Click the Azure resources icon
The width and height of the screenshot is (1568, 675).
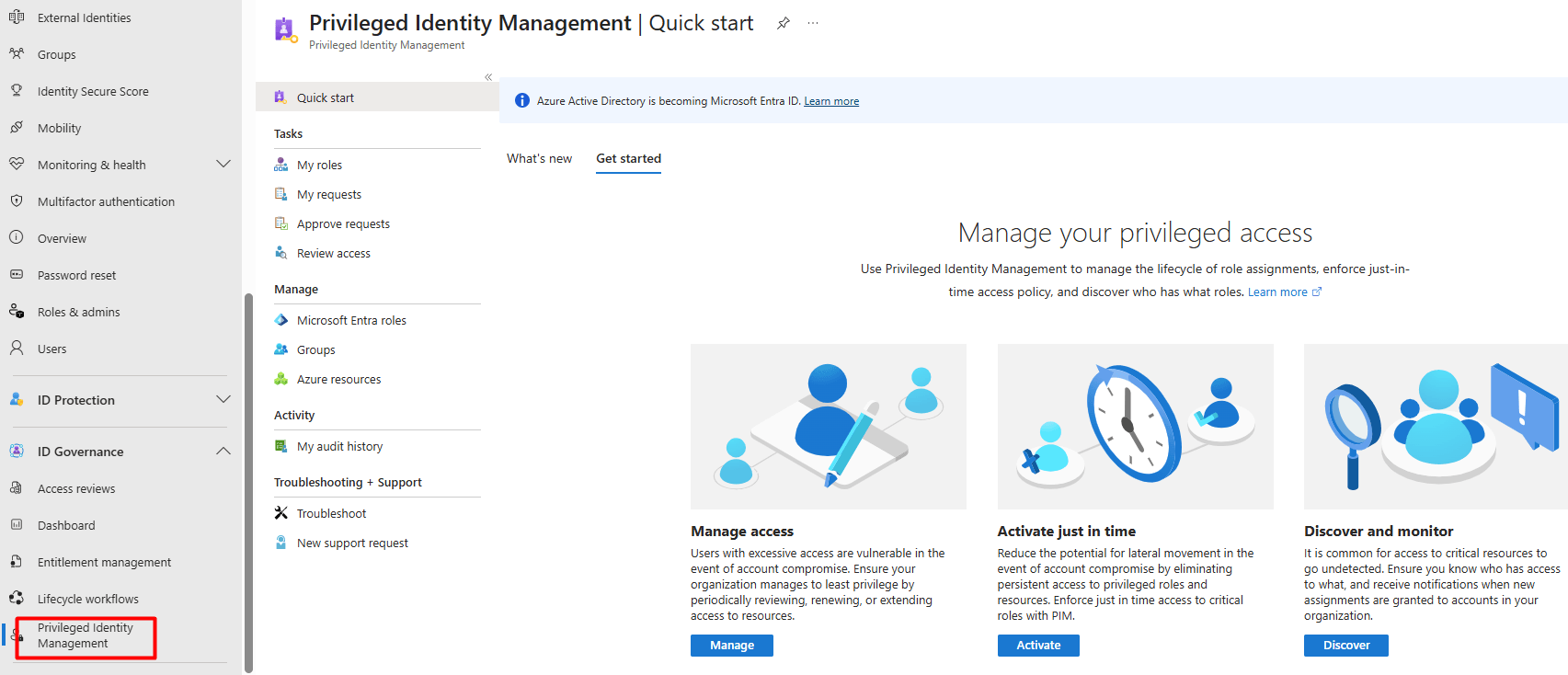tap(281, 379)
